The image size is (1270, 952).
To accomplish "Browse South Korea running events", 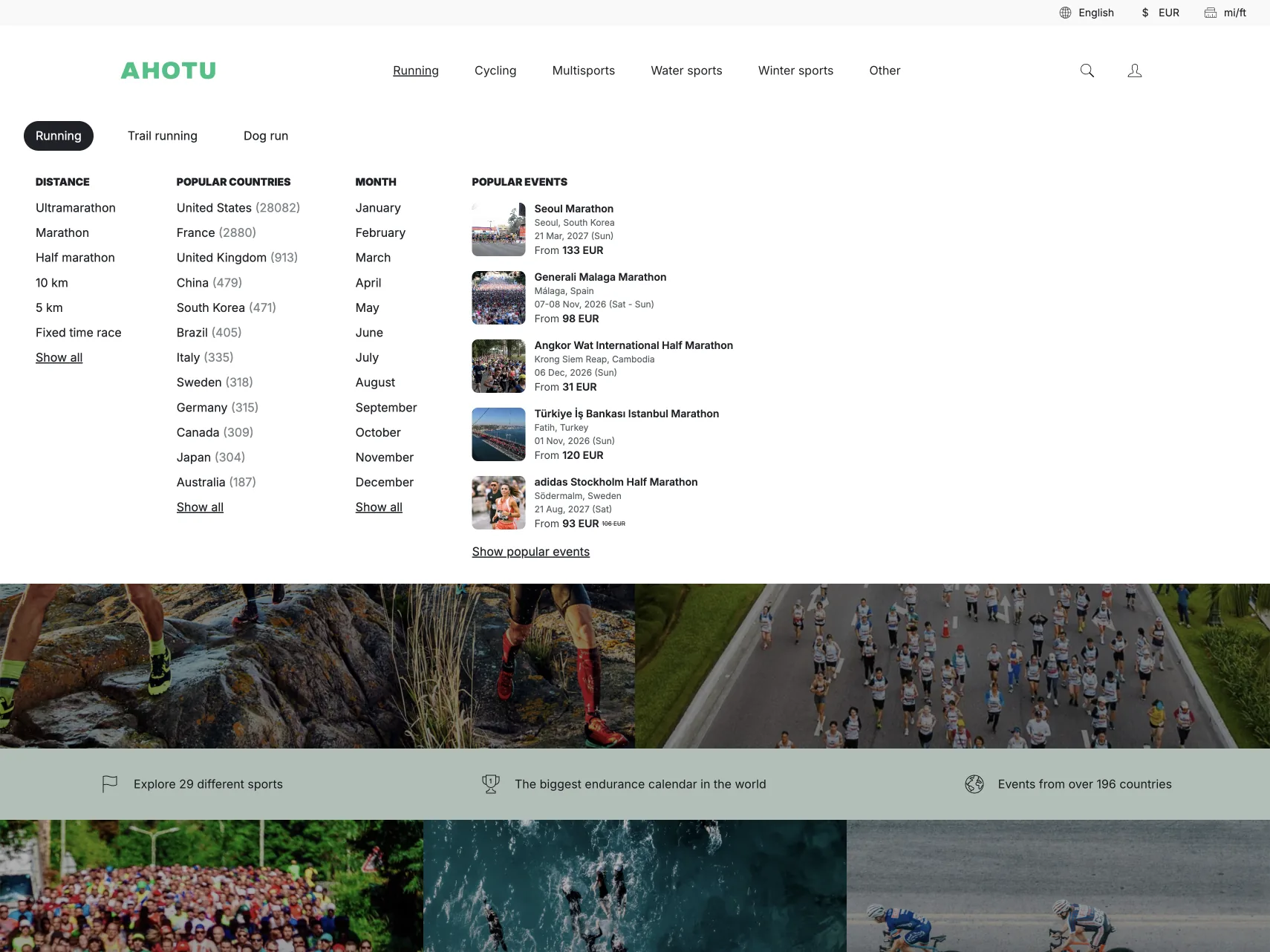I will click(227, 307).
